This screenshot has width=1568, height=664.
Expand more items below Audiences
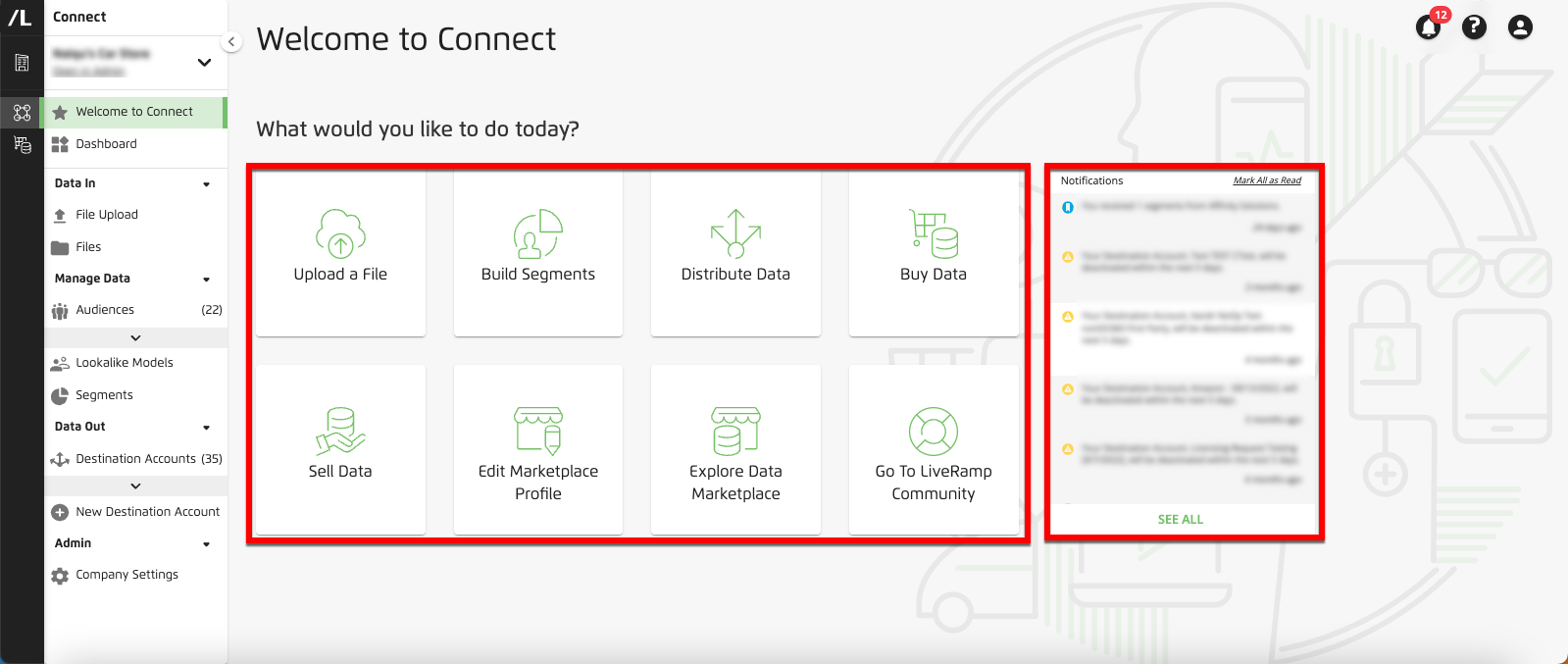(x=135, y=337)
